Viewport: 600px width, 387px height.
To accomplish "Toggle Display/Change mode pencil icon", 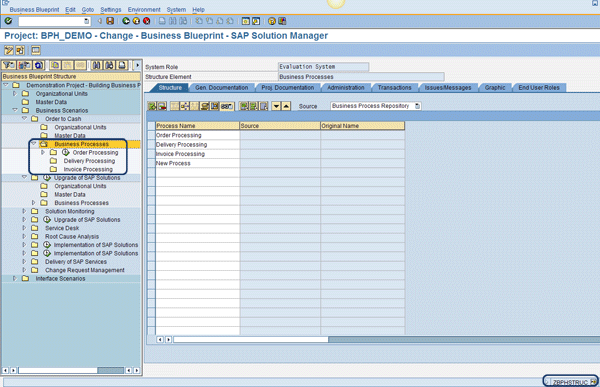I will [x=8, y=50].
